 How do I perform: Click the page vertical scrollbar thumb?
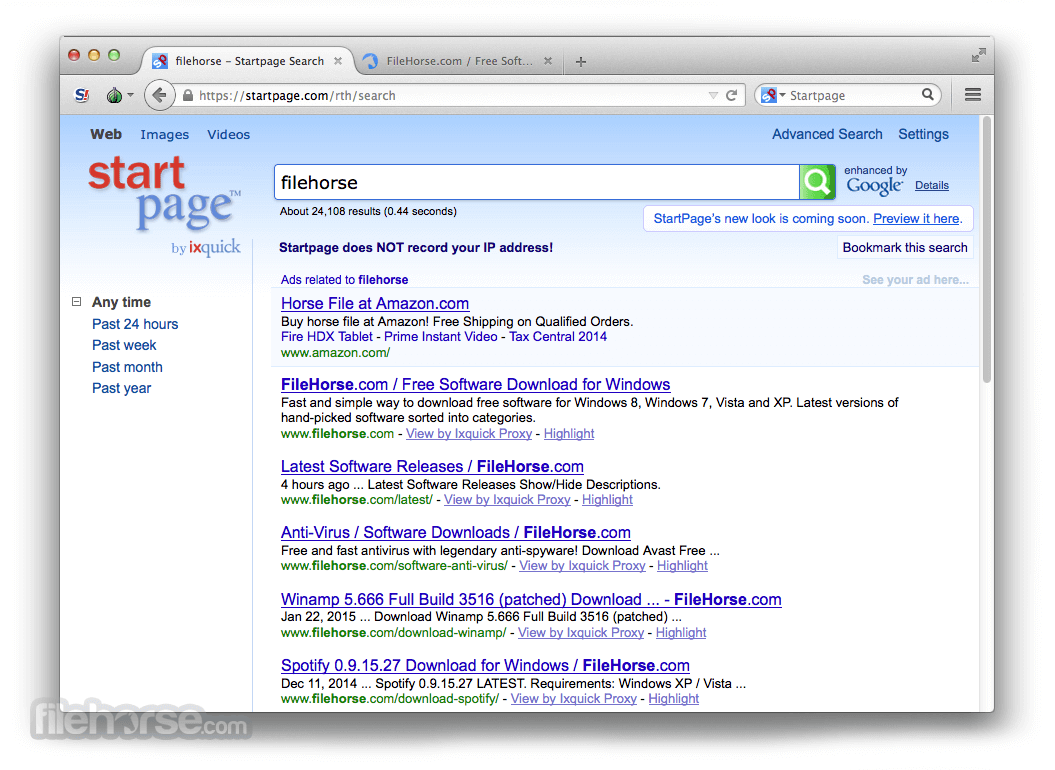point(987,249)
